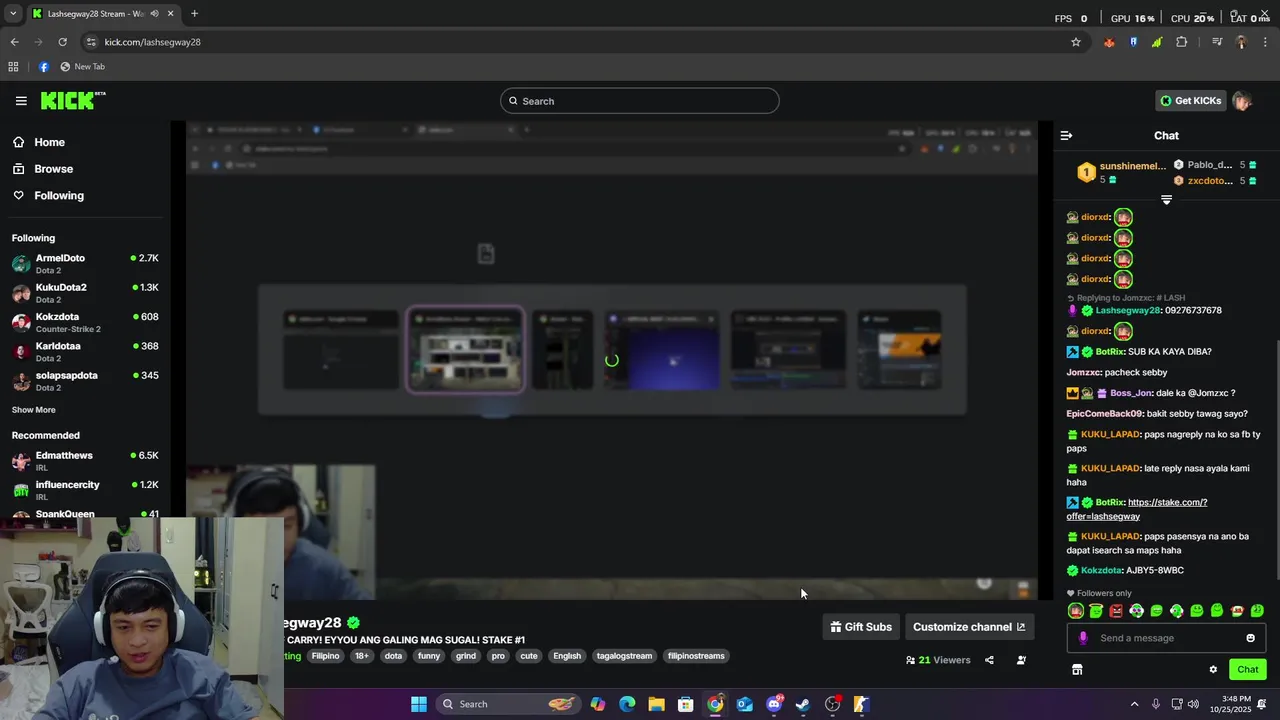Open File Explorer from taskbar
1280x720 pixels.
pos(656,704)
